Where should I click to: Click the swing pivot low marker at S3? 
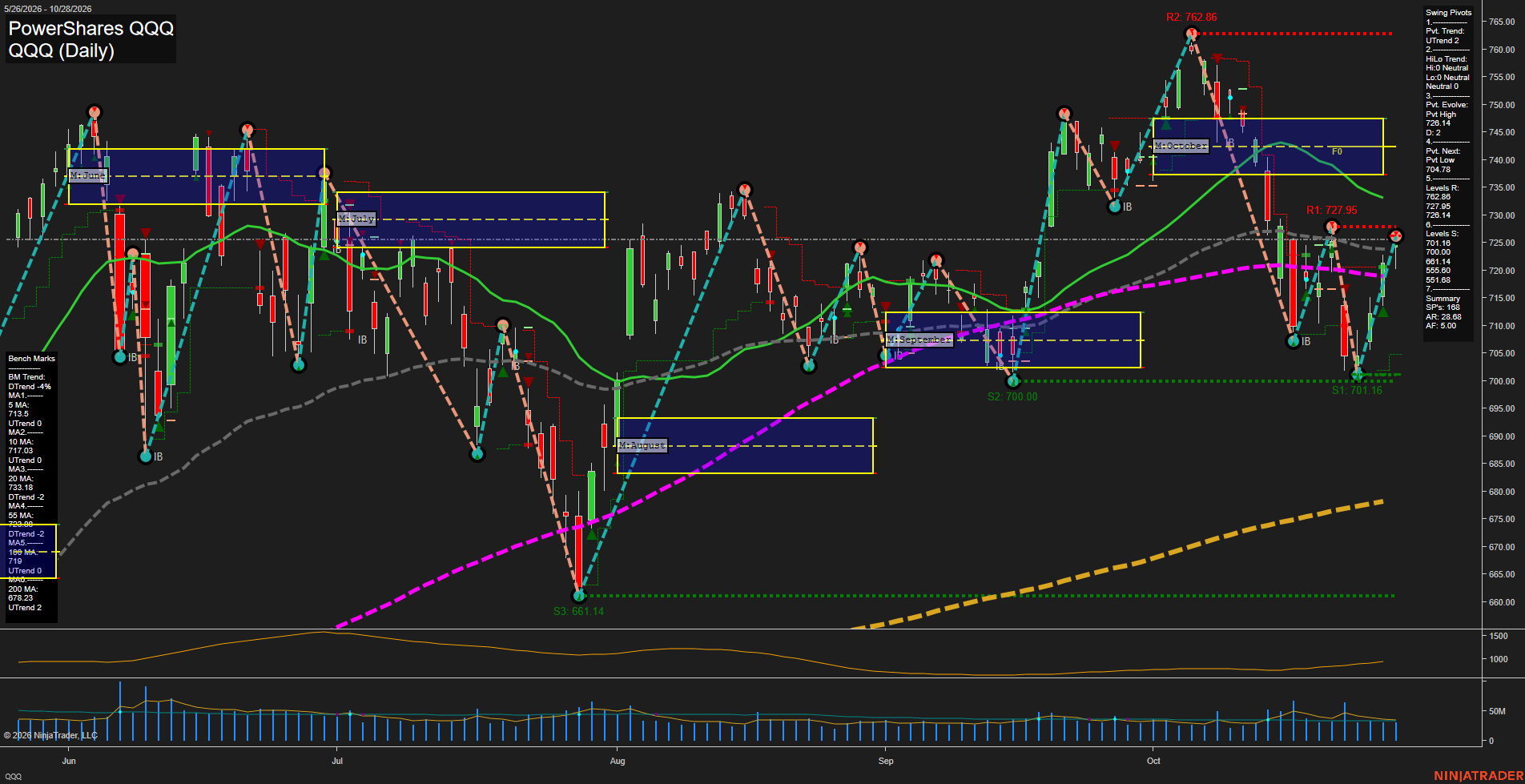point(579,595)
